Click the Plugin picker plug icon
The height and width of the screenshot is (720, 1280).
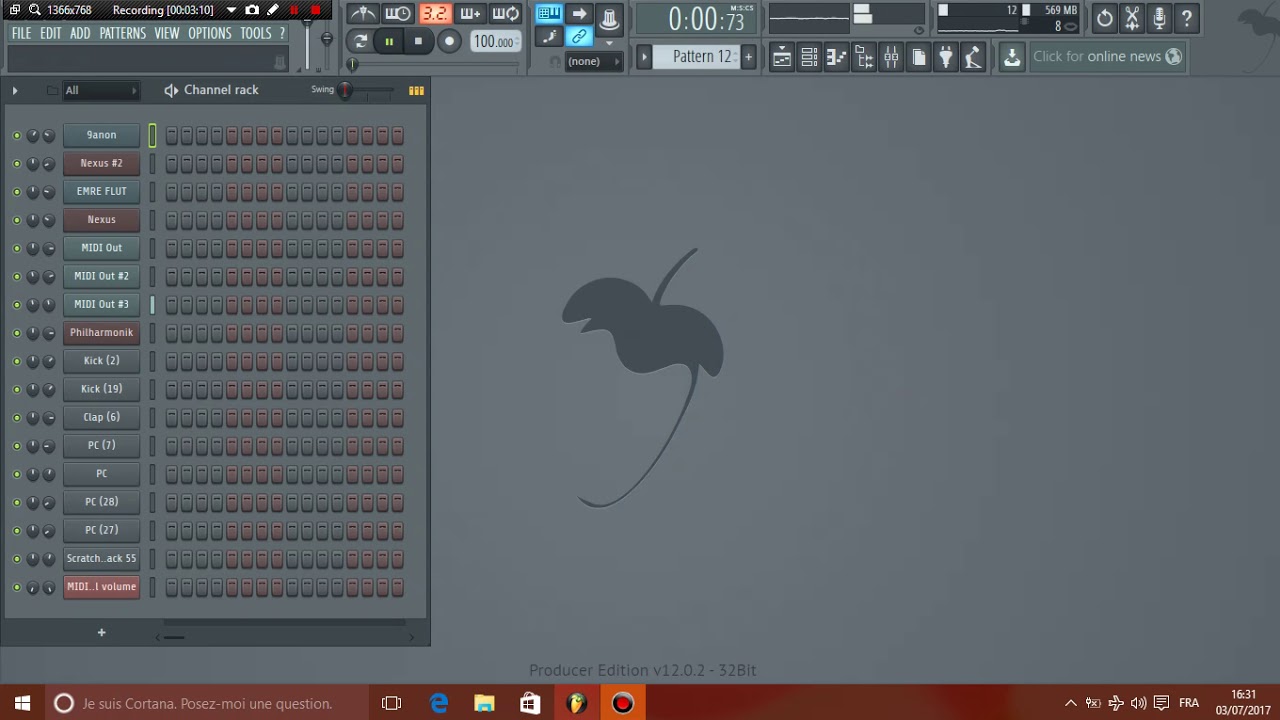point(945,57)
